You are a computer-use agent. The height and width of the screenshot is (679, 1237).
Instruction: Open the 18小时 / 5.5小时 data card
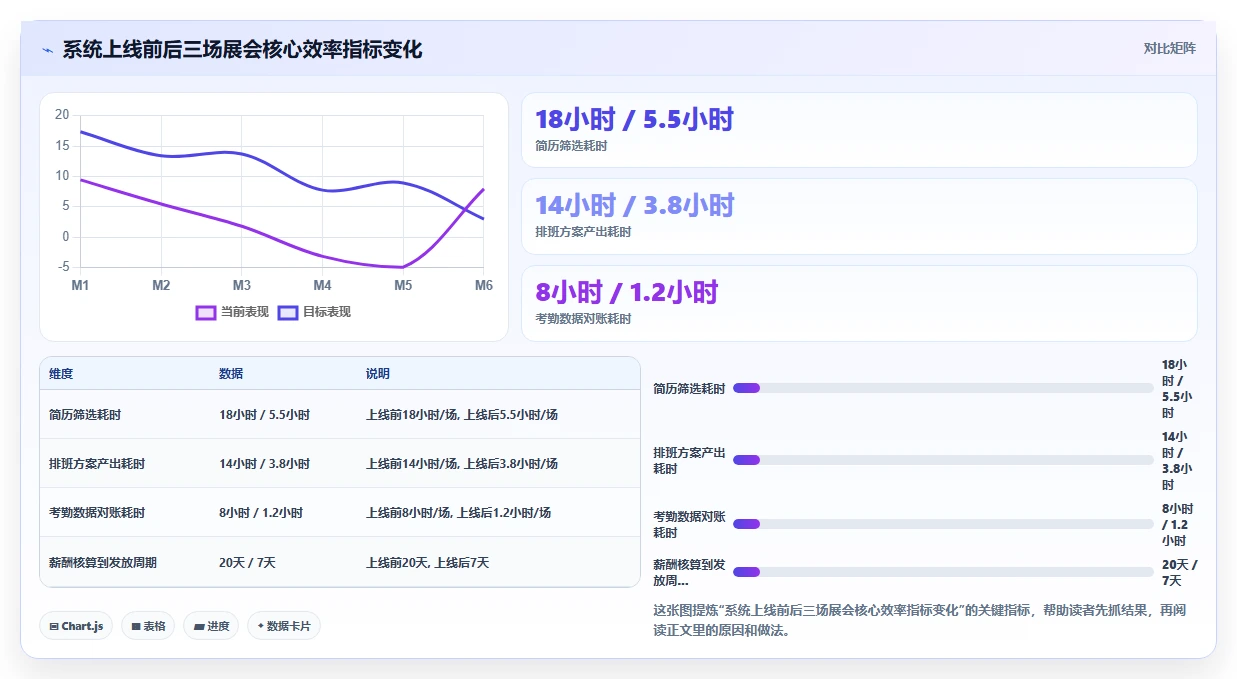coord(859,130)
